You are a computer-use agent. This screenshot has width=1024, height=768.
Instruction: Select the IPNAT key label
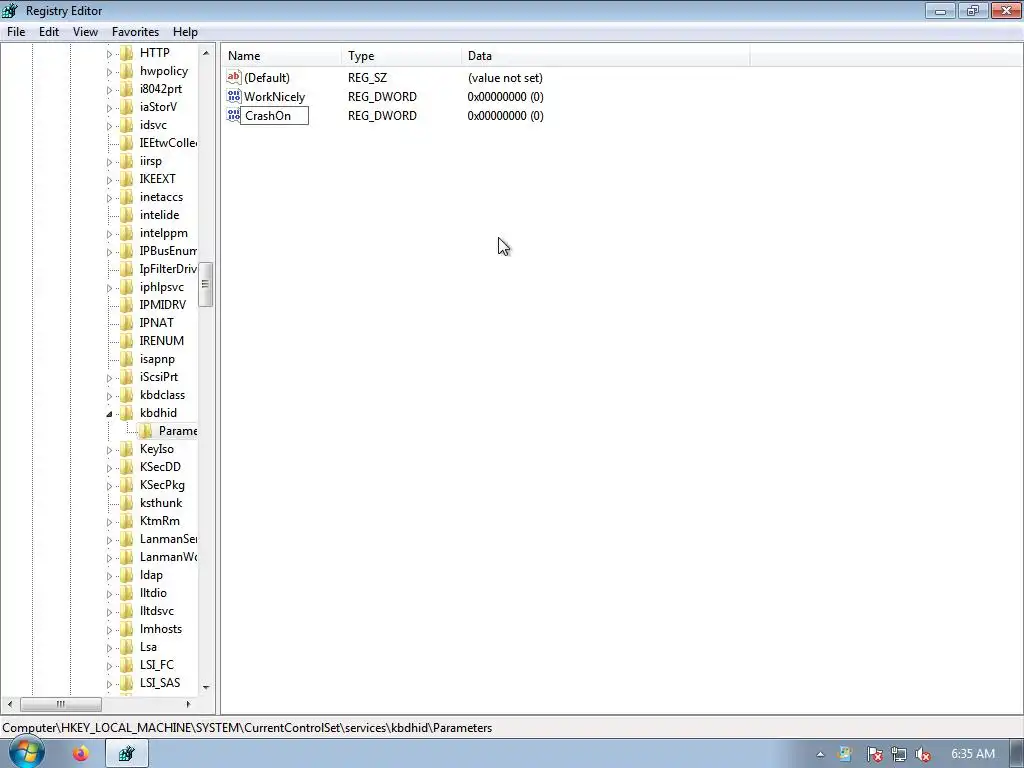click(157, 323)
